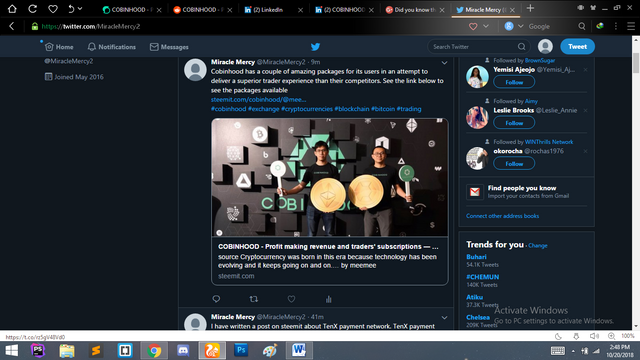Expand options chevron on the TenX tweet
This screenshot has width=640, height=360.
pos(444,318)
